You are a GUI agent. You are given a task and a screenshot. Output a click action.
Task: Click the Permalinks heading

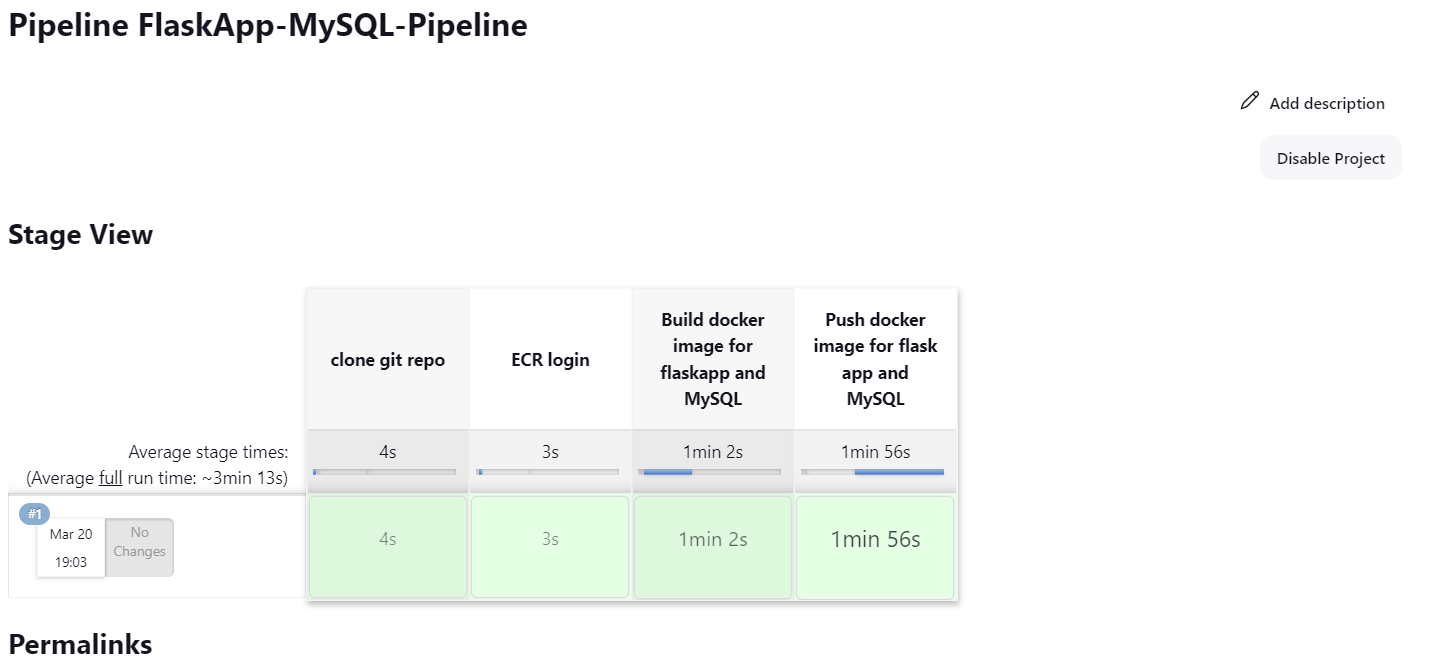coord(80,645)
